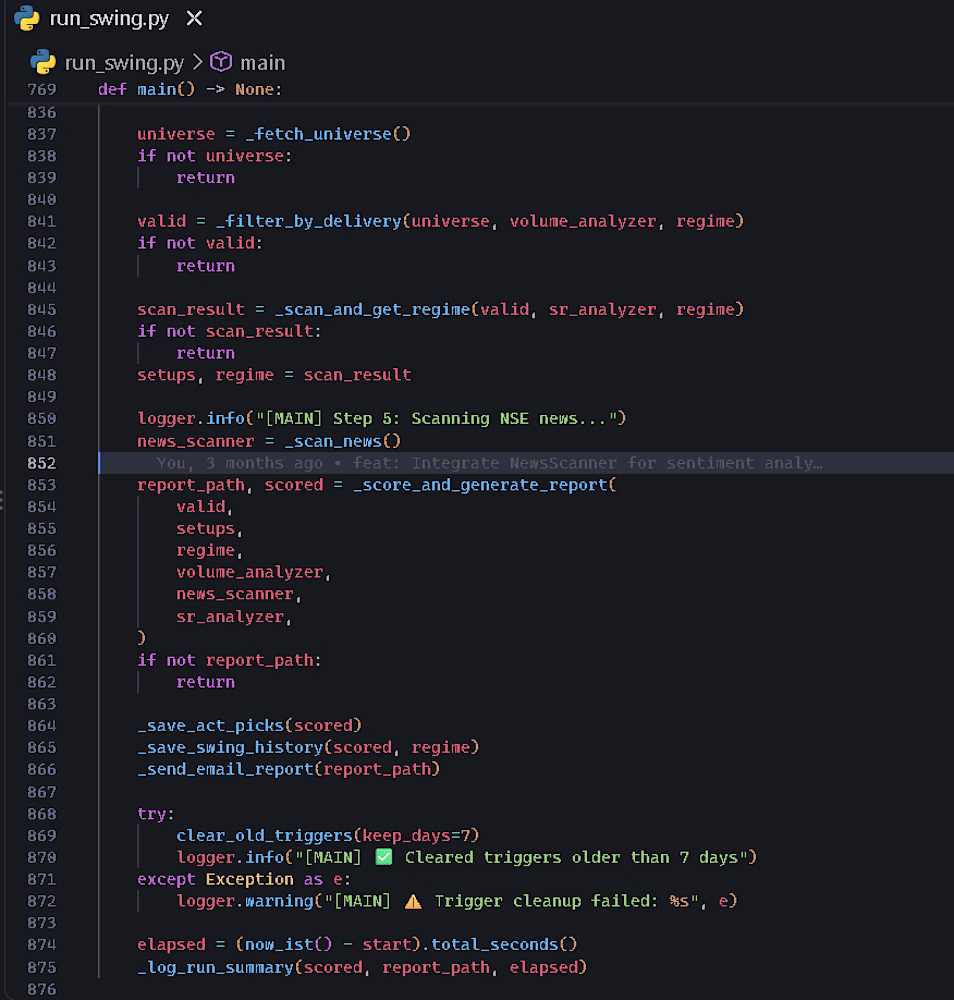
Task: Jump to sticky header def main() -> None
Action: 190,89
